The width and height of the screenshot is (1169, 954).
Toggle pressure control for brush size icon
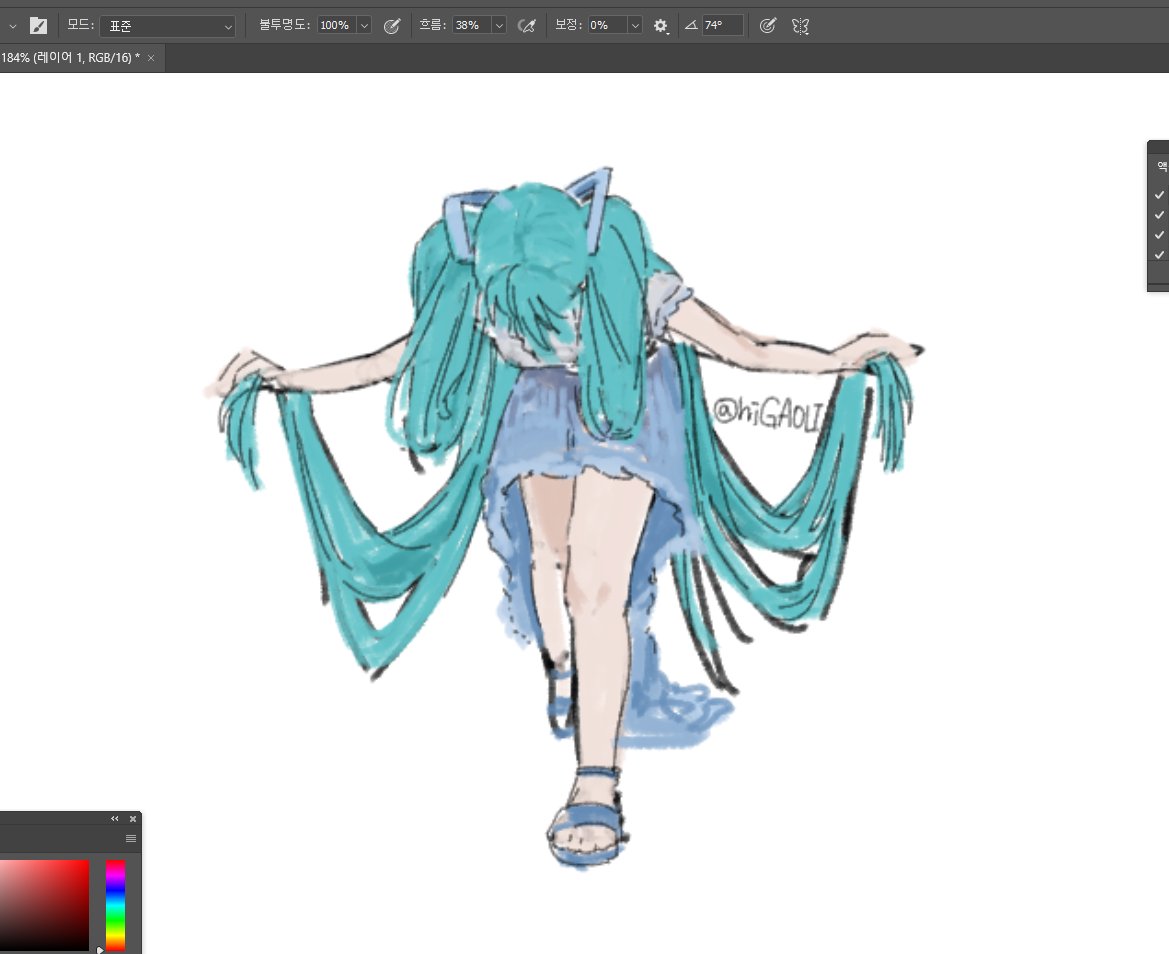pyautogui.click(x=767, y=26)
